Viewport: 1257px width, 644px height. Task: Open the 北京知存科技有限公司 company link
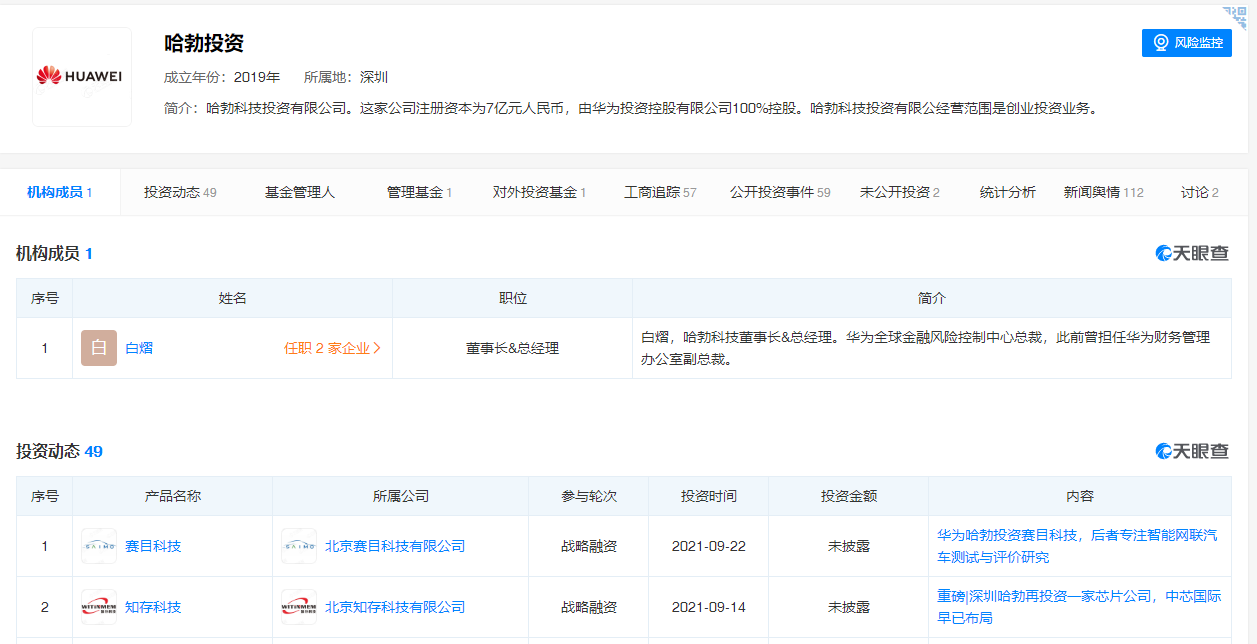pos(395,607)
